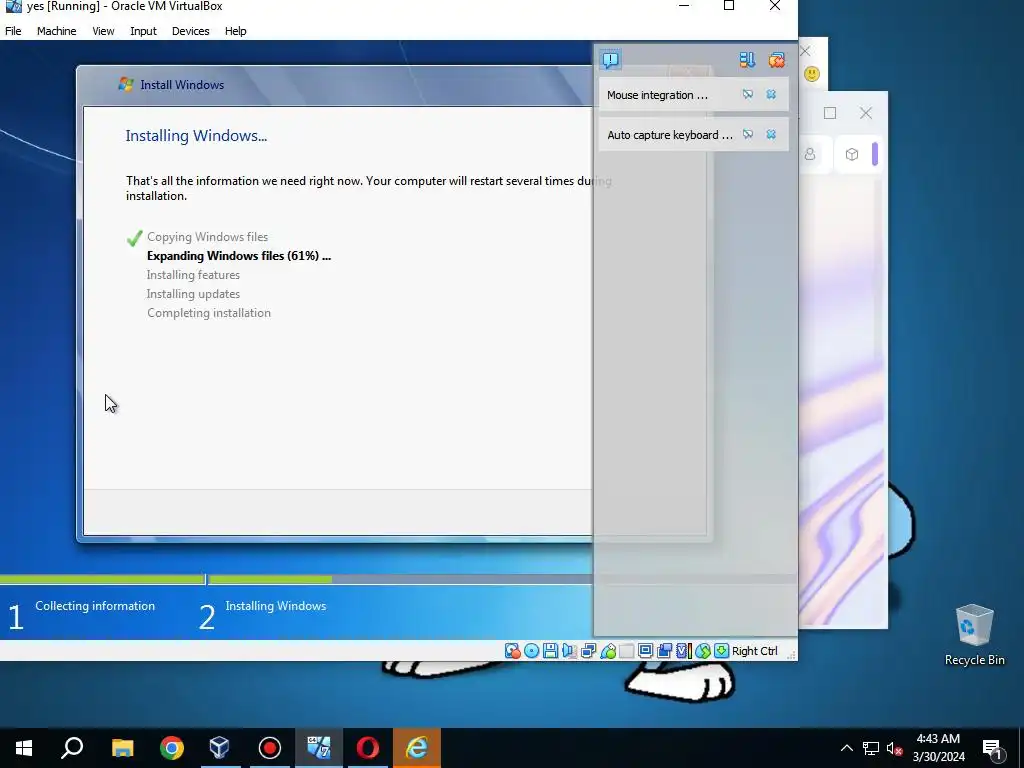Click the yellow smiley face icon
The height and width of the screenshot is (768, 1024).
(812, 74)
